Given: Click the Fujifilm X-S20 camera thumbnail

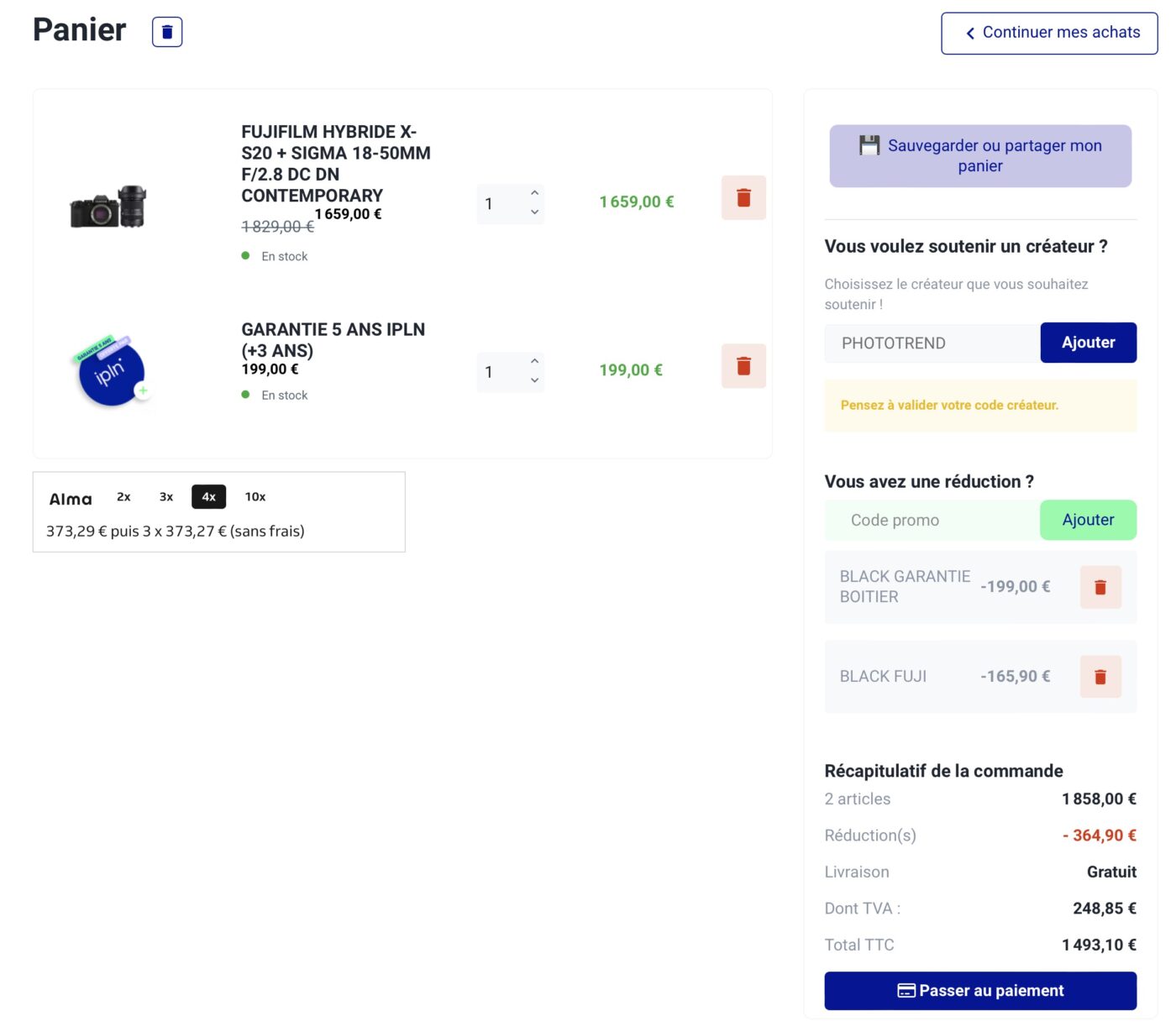Looking at the screenshot, I should [x=108, y=207].
